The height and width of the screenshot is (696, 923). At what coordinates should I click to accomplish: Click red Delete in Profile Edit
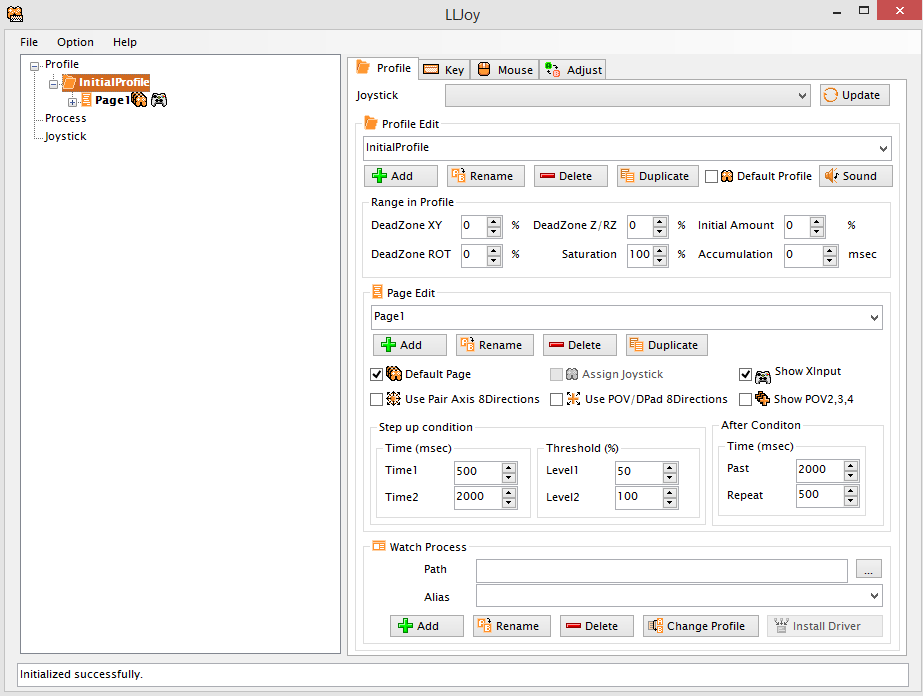pos(570,176)
